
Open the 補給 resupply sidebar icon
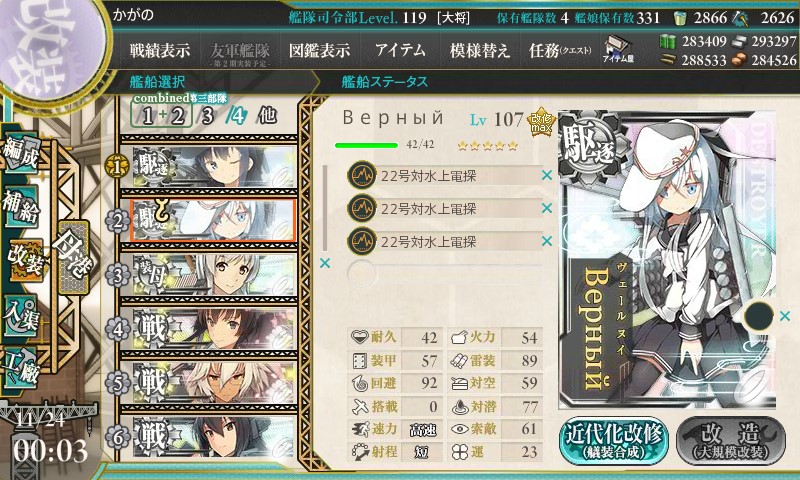pyautogui.click(x=21, y=207)
